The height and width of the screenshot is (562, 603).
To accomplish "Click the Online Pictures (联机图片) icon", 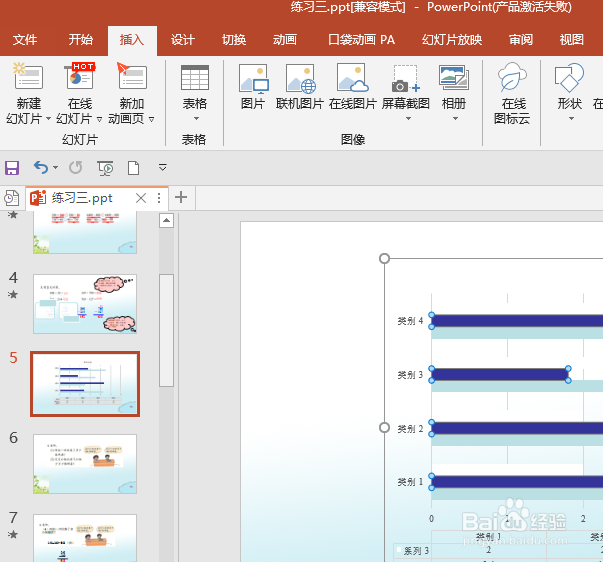I will tap(300, 78).
